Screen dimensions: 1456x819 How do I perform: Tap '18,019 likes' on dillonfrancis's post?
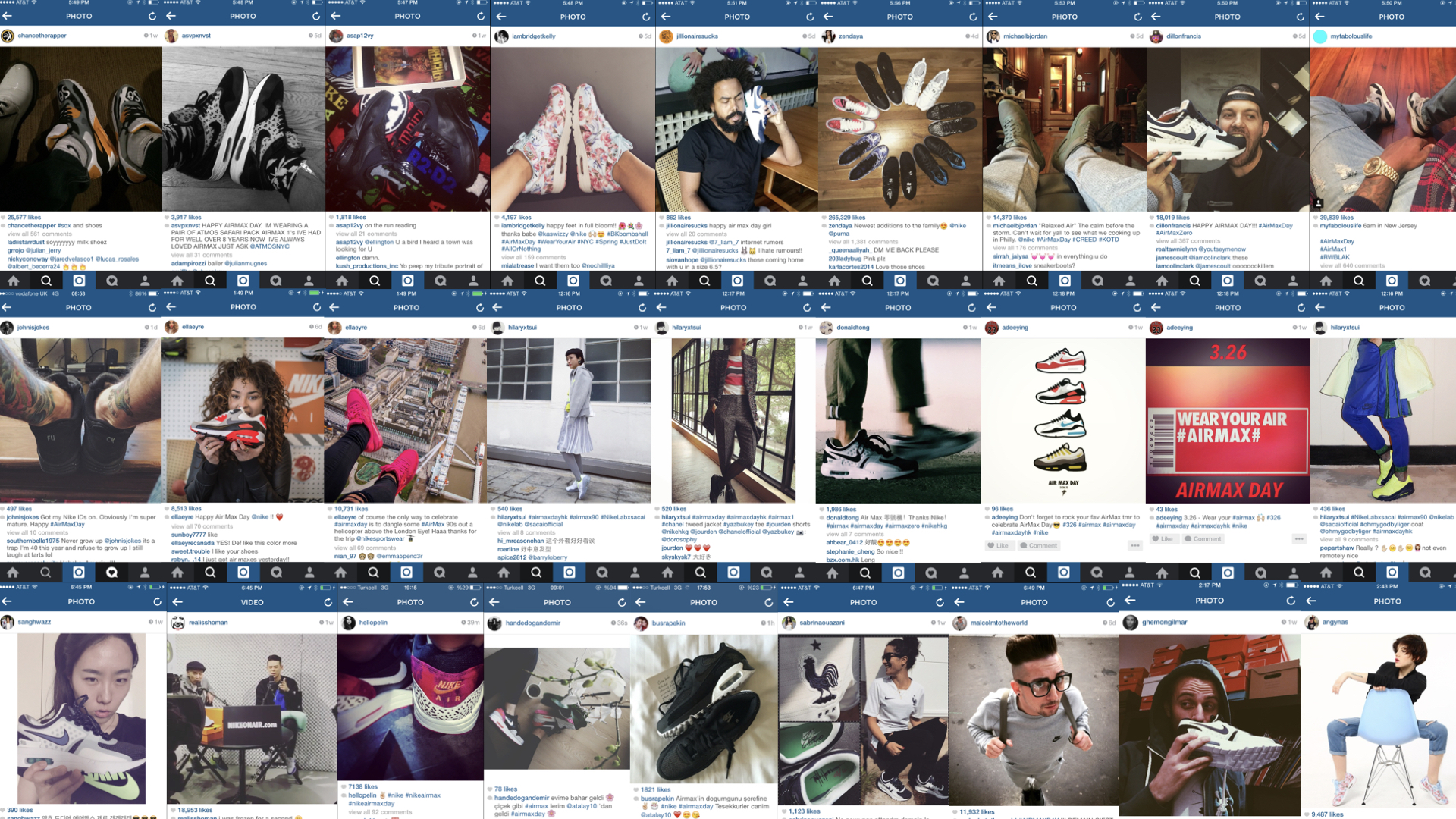[x=1173, y=217]
